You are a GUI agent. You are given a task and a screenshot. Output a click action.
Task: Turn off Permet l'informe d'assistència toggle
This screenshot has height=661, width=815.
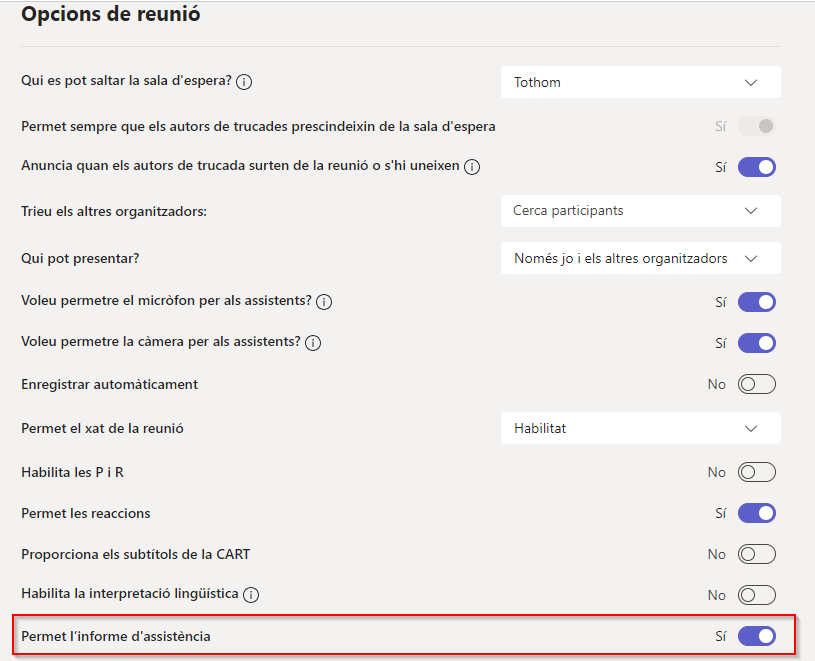[x=757, y=636]
